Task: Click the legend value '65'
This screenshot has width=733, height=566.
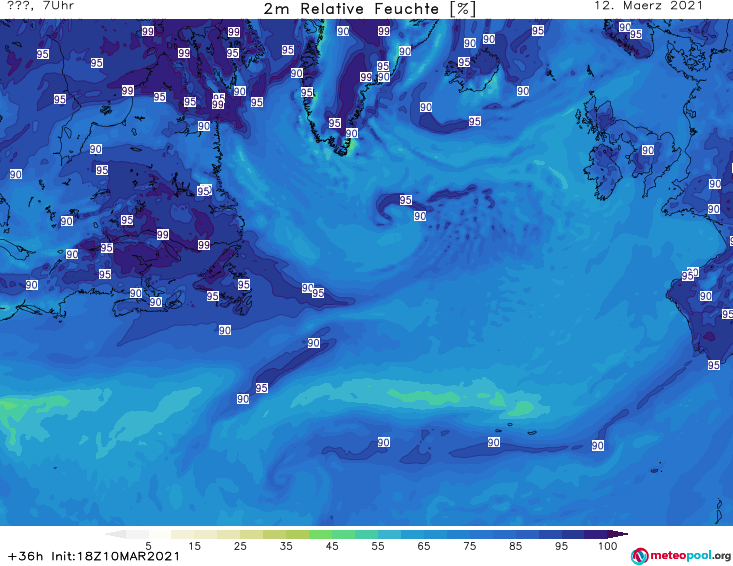Action: pos(424,546)
